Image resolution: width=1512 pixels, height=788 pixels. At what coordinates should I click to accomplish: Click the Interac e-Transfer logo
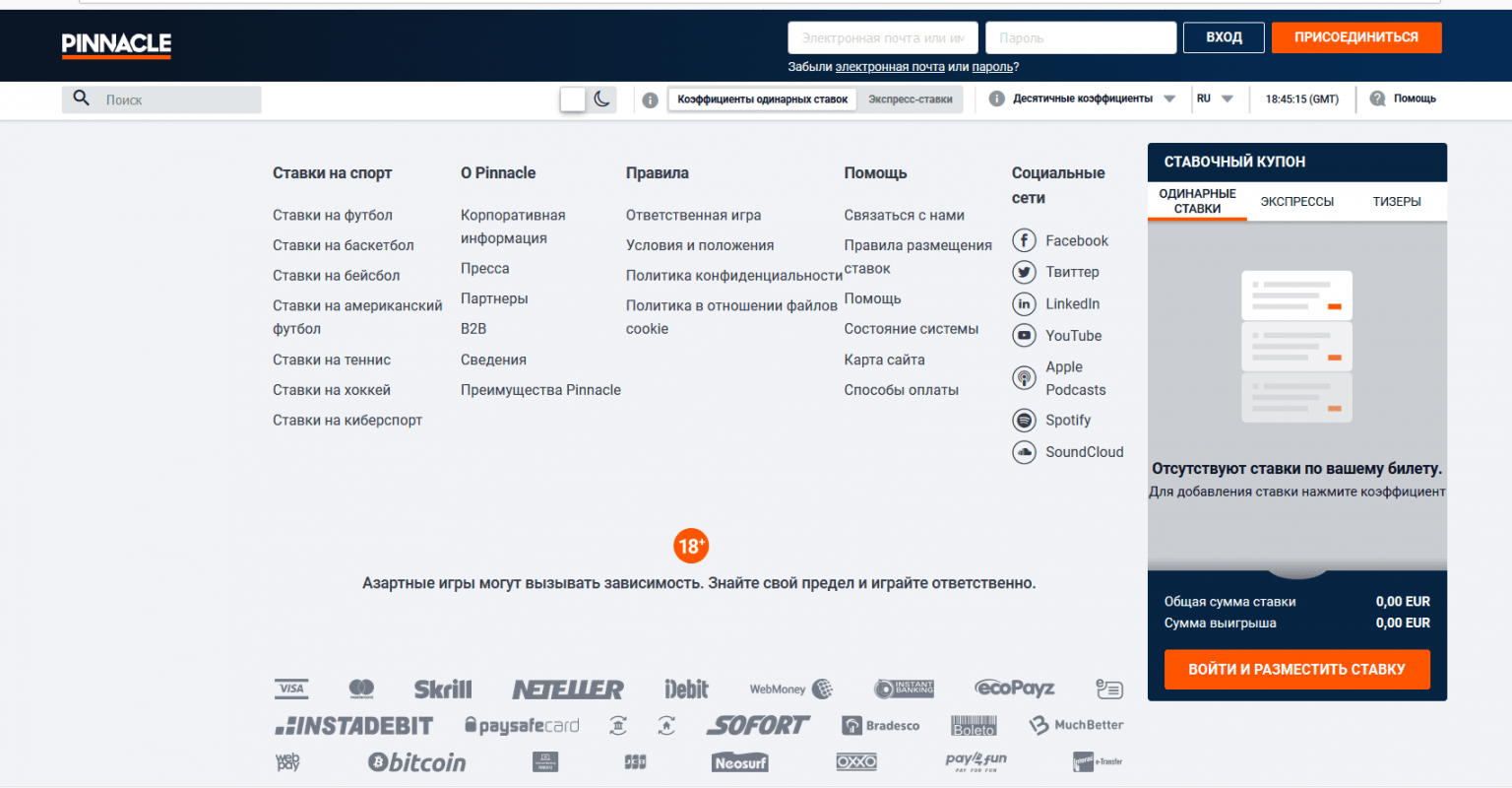pyautogui.click(x=1098, y=761)
